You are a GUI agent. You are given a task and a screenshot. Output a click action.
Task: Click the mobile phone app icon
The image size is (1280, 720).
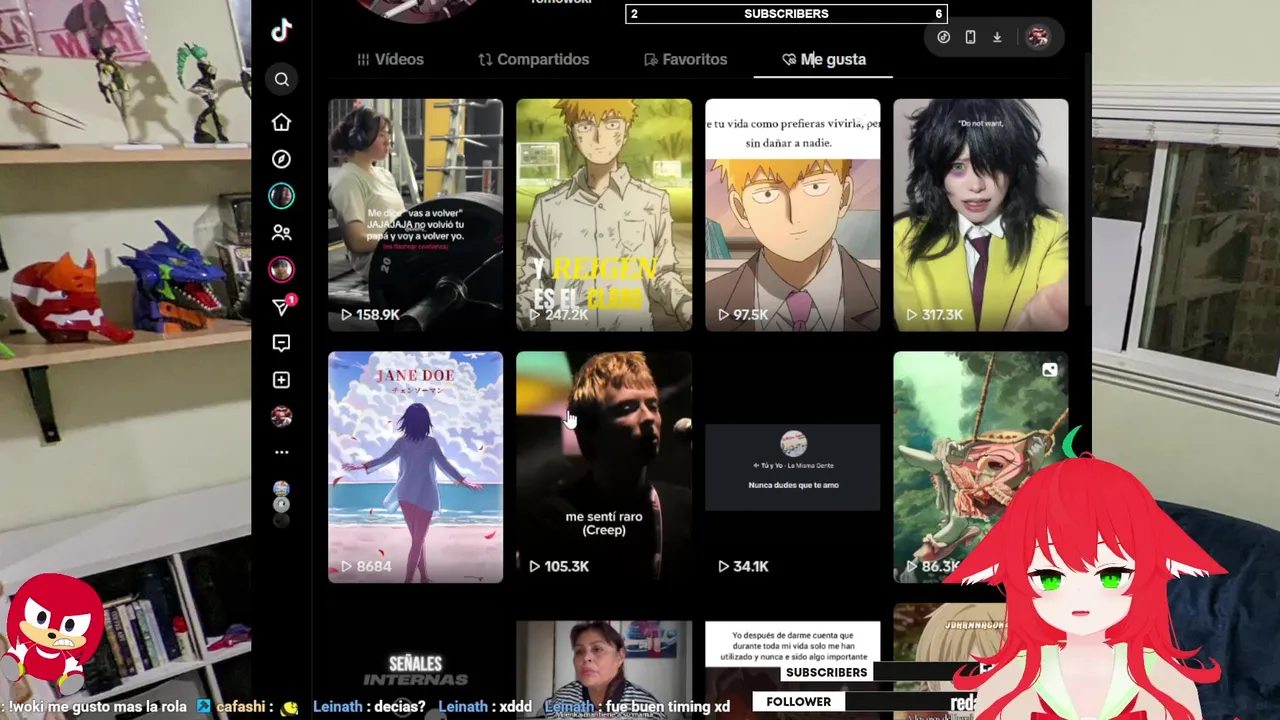970,37
